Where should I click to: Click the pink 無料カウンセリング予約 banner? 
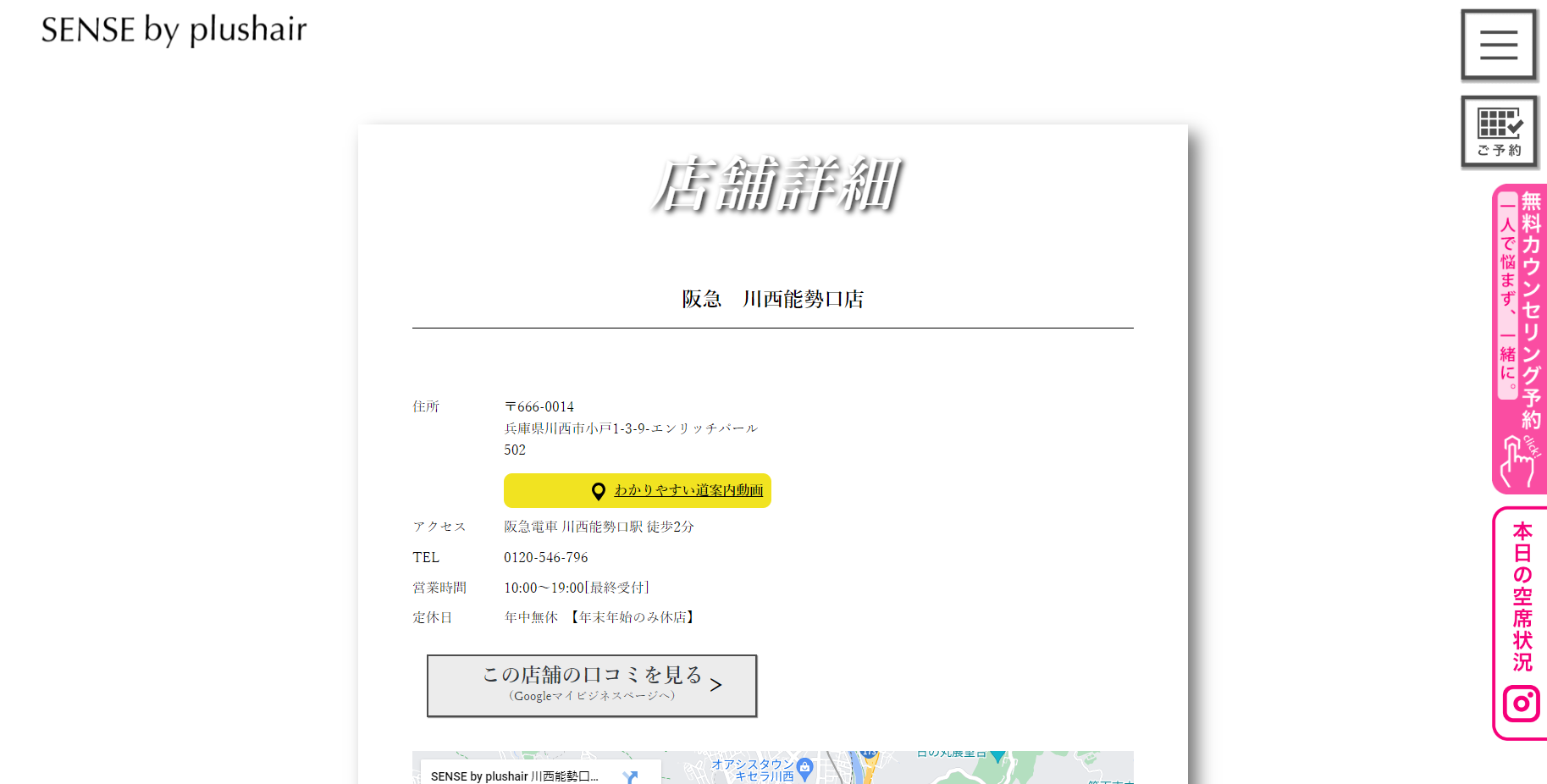tap(1520, 339)
